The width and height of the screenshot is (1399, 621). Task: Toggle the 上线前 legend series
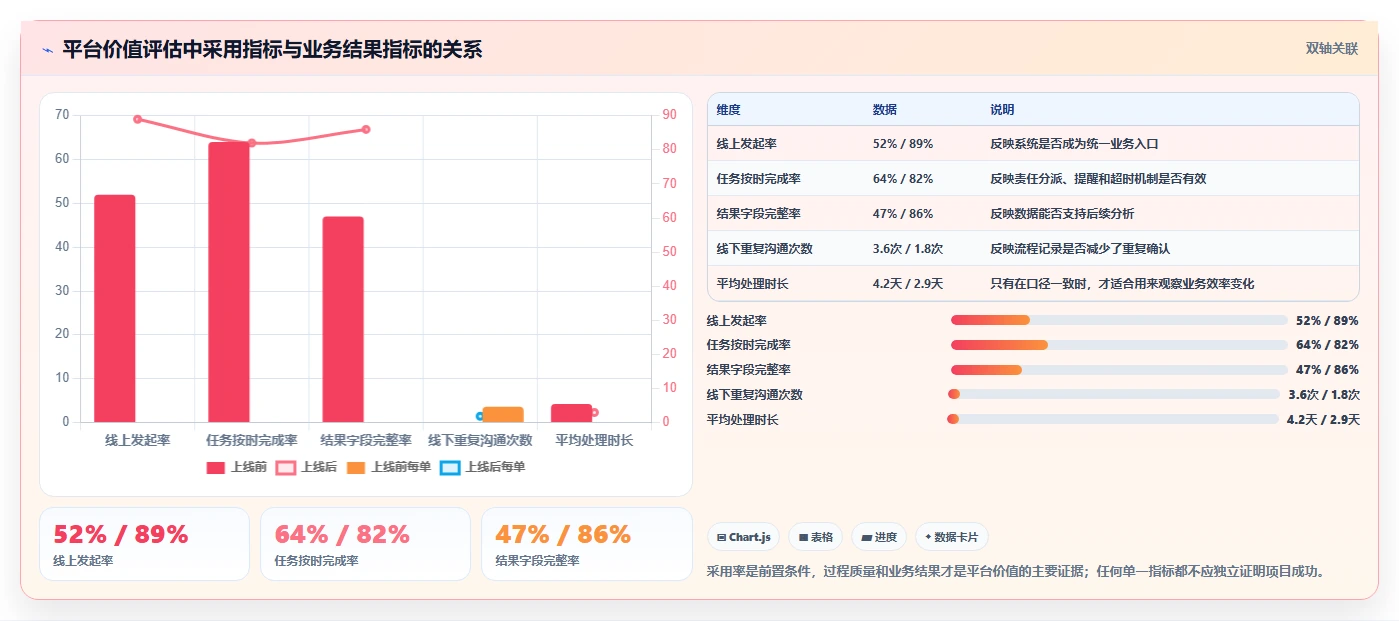[x=236, y=467]
